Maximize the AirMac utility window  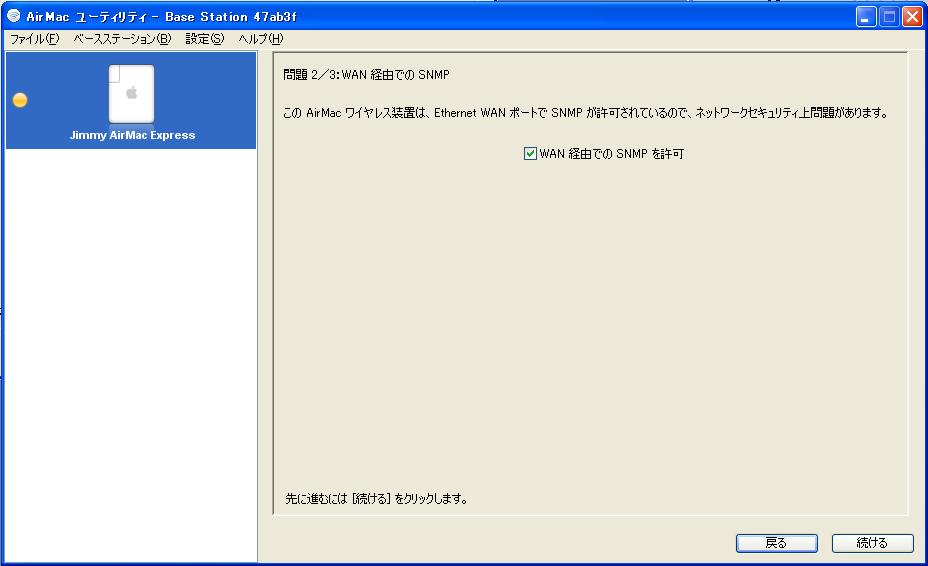click(x=889, y=17)
